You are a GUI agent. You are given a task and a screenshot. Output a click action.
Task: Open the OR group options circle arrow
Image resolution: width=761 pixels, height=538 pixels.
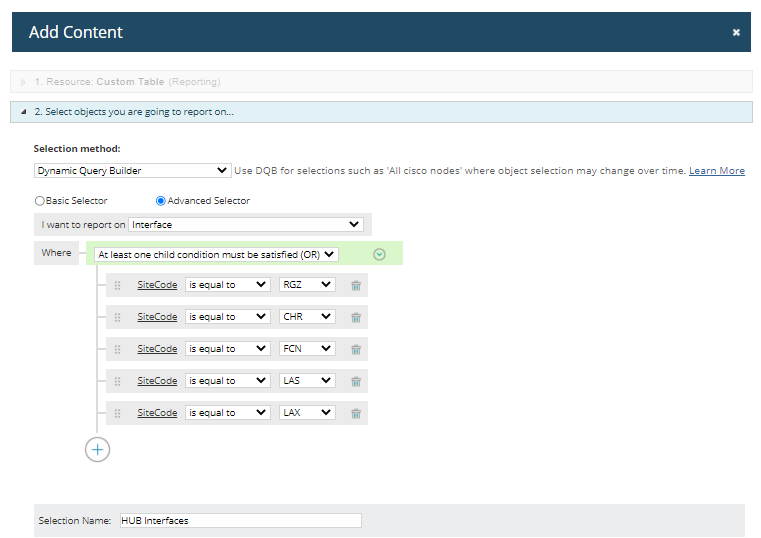click(x=380, y=254)
